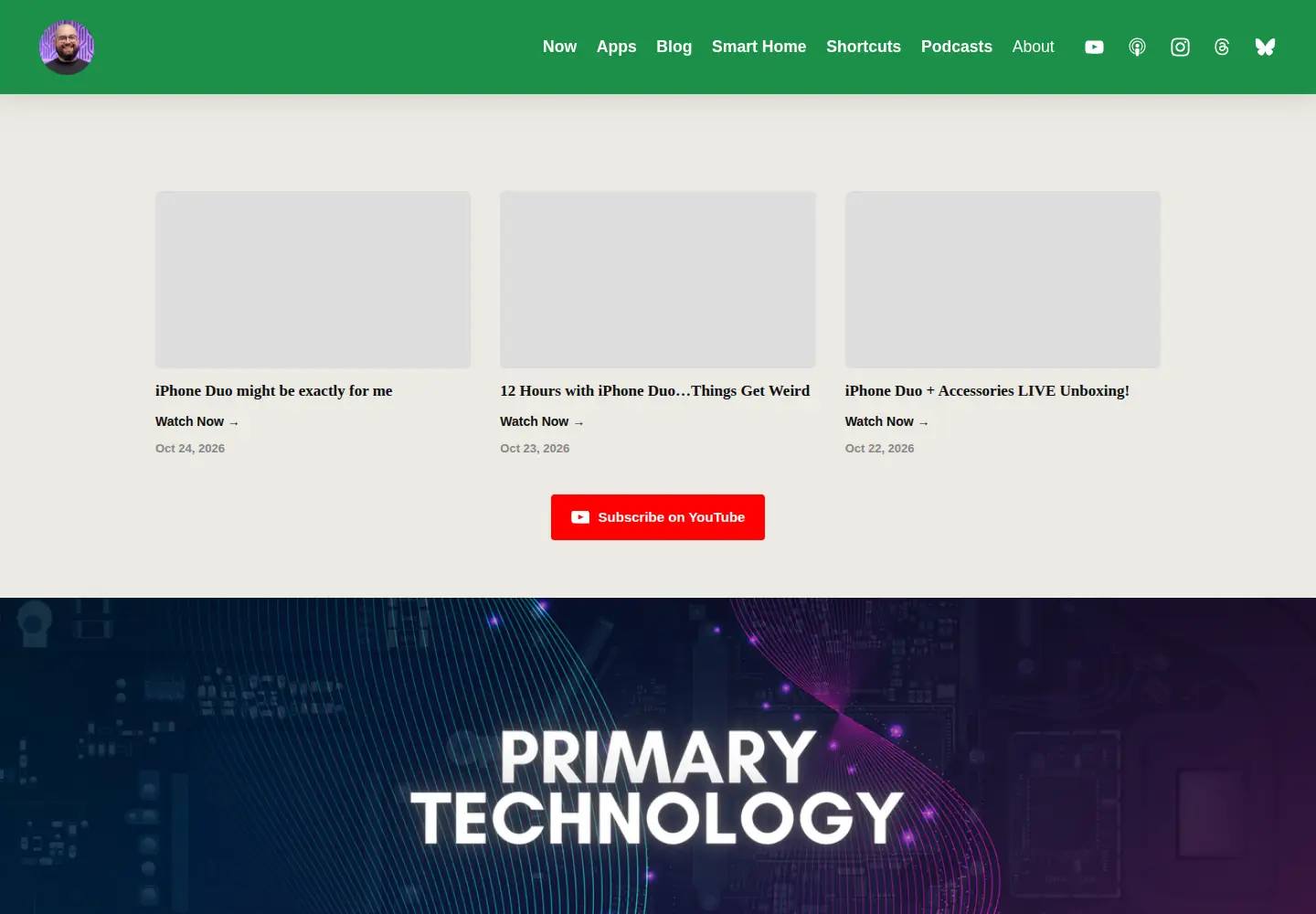Image resolution: width=1316 pixels, height=914 pixels.
Task: Watch Now for LIVE Unboxing video
Action: [886, 421]
